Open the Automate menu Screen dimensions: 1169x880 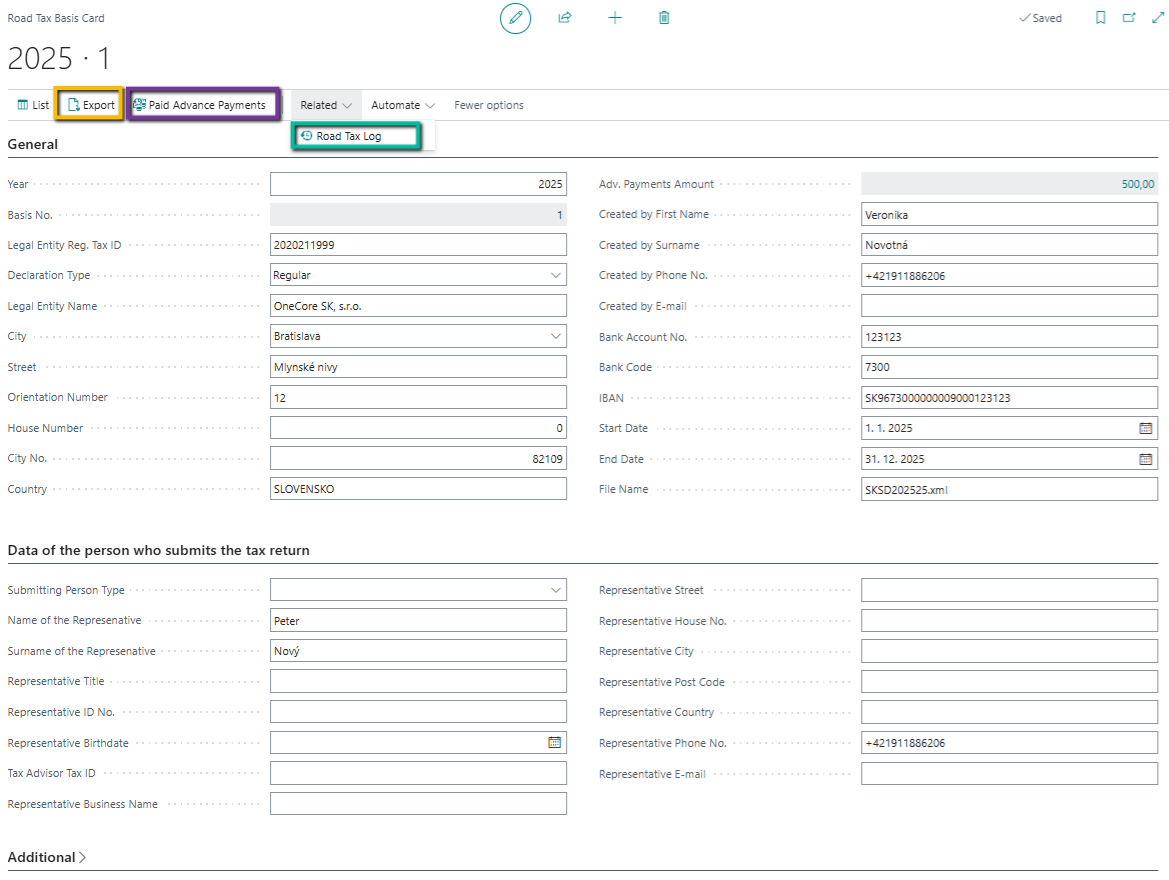coord(402,105)
